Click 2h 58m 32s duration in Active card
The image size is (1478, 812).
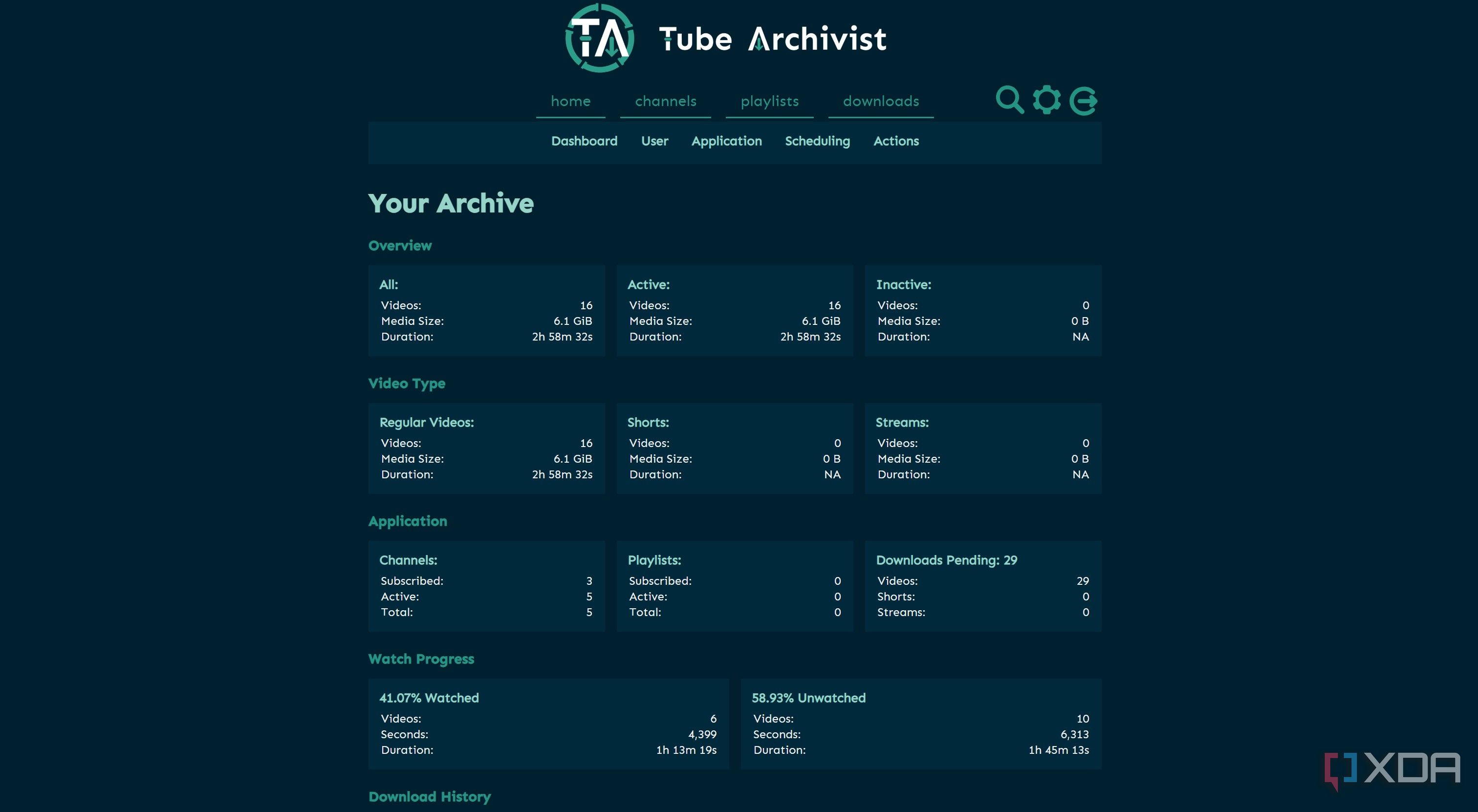(810, 337)
